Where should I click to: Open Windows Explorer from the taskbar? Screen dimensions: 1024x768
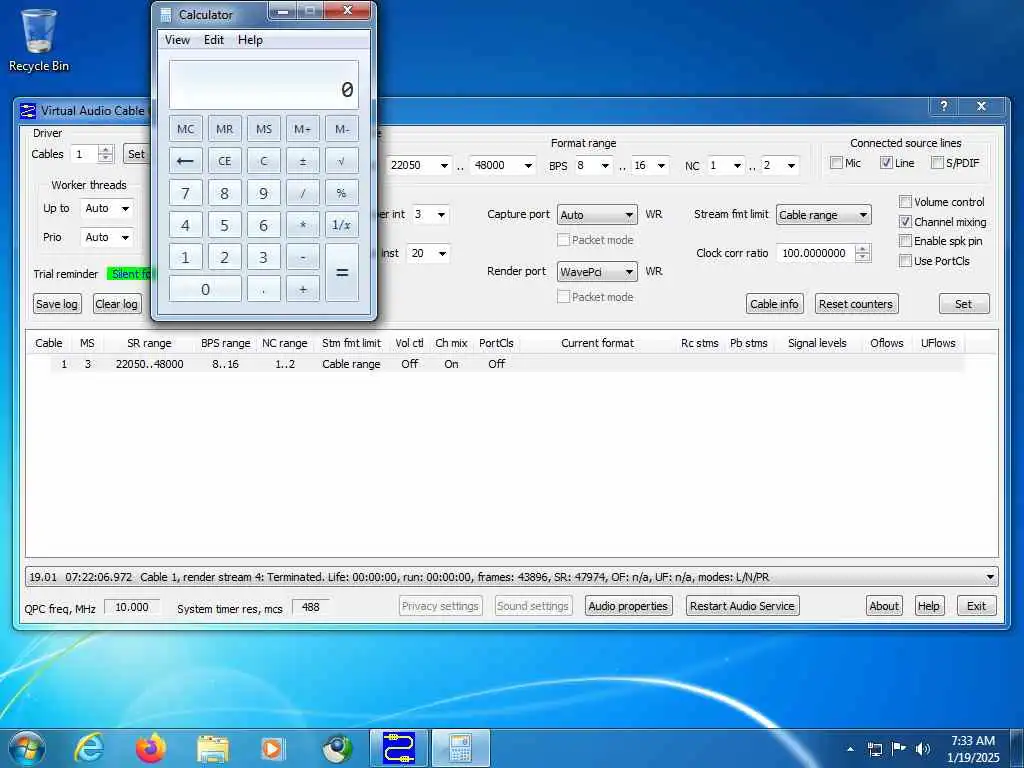tap(213, 748)
